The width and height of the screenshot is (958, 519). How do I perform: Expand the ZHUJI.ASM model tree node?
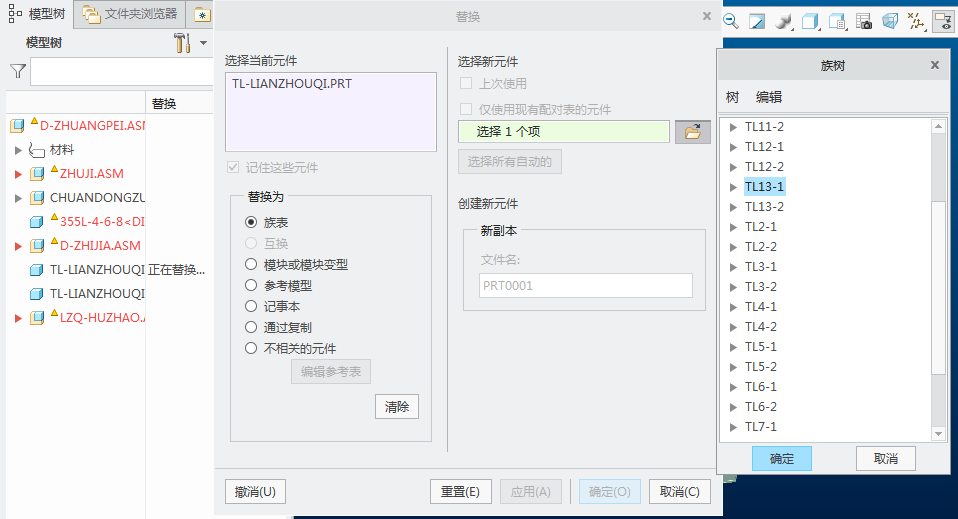pyautogui.click(x=18, y=174)
